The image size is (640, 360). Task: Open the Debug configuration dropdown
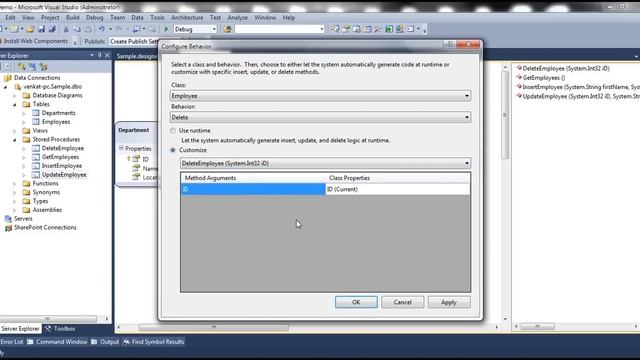tap(196, 29)
